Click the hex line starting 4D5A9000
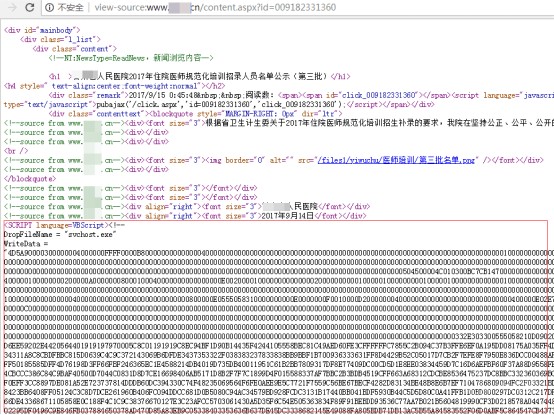The image size is (554, 415). (279, 253)
